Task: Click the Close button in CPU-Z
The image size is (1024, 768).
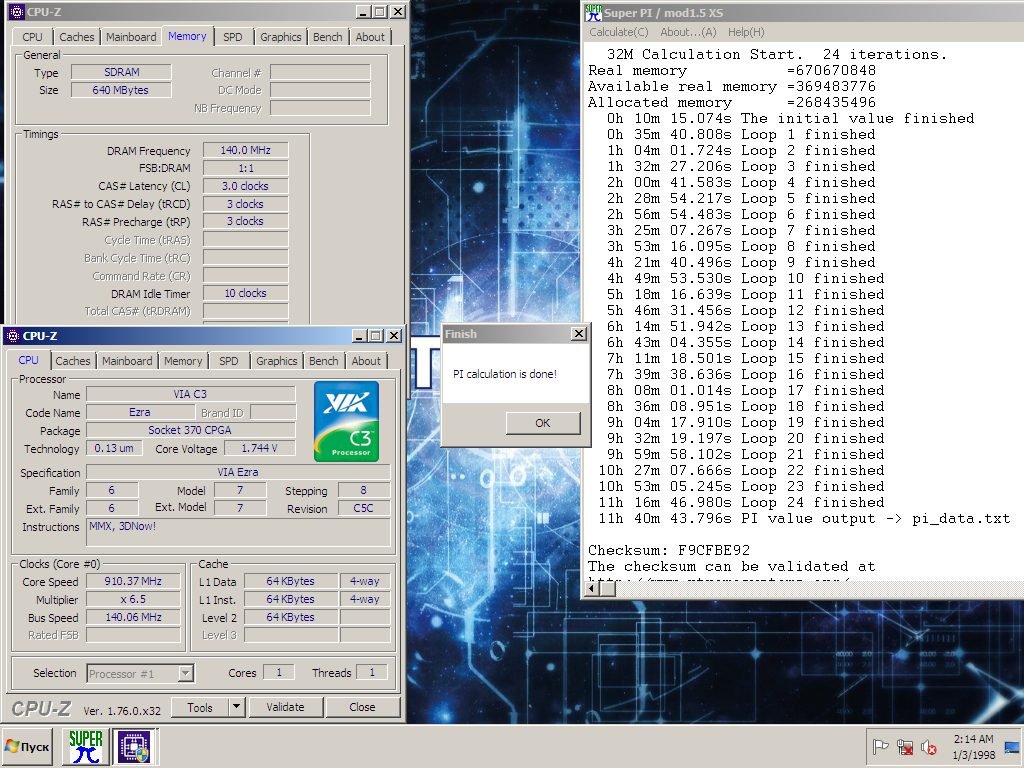Action: point(362,707)
